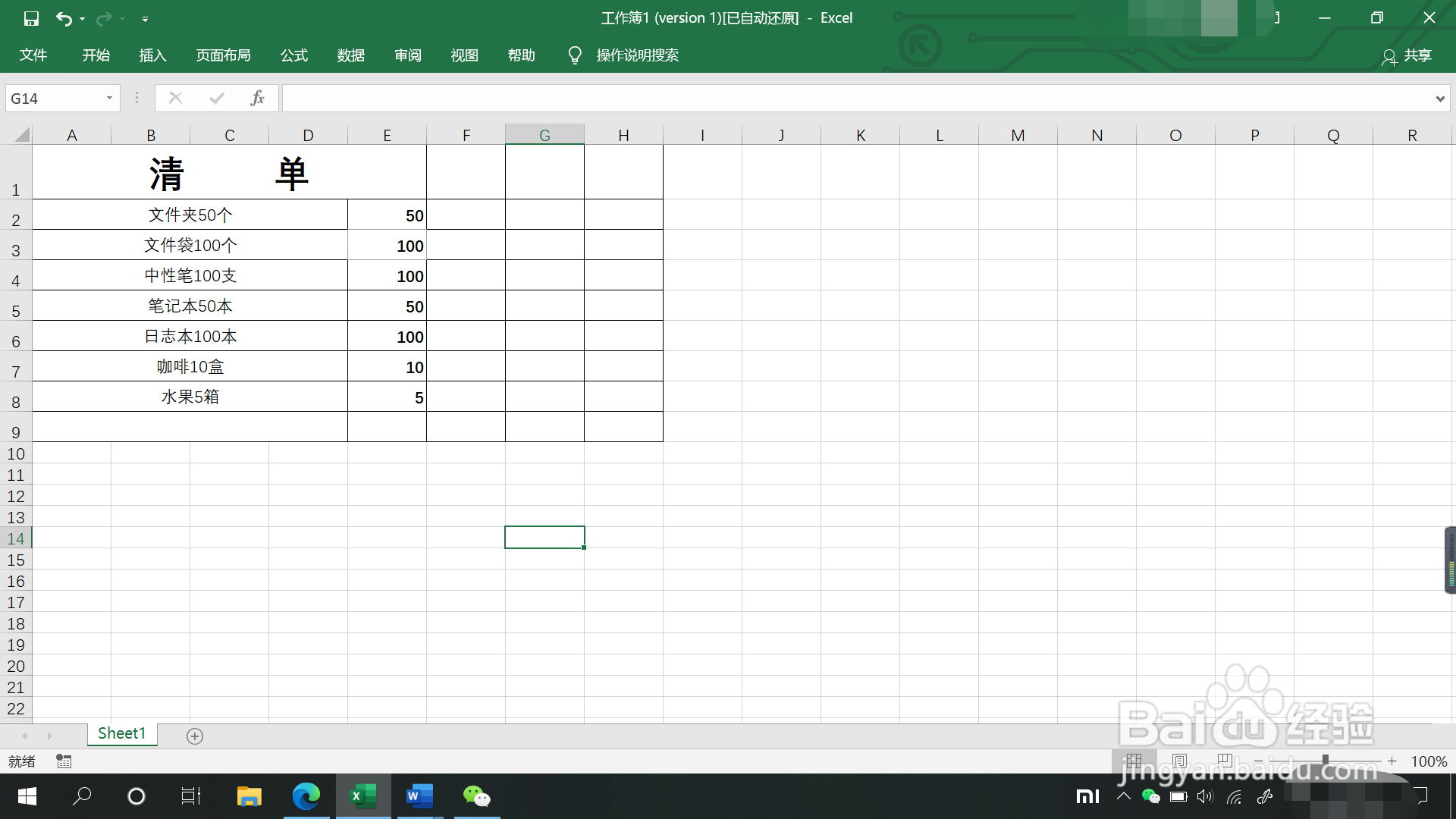Click the 共享 share button
The image size is (1456, 819).
[x=1407, y=56]
